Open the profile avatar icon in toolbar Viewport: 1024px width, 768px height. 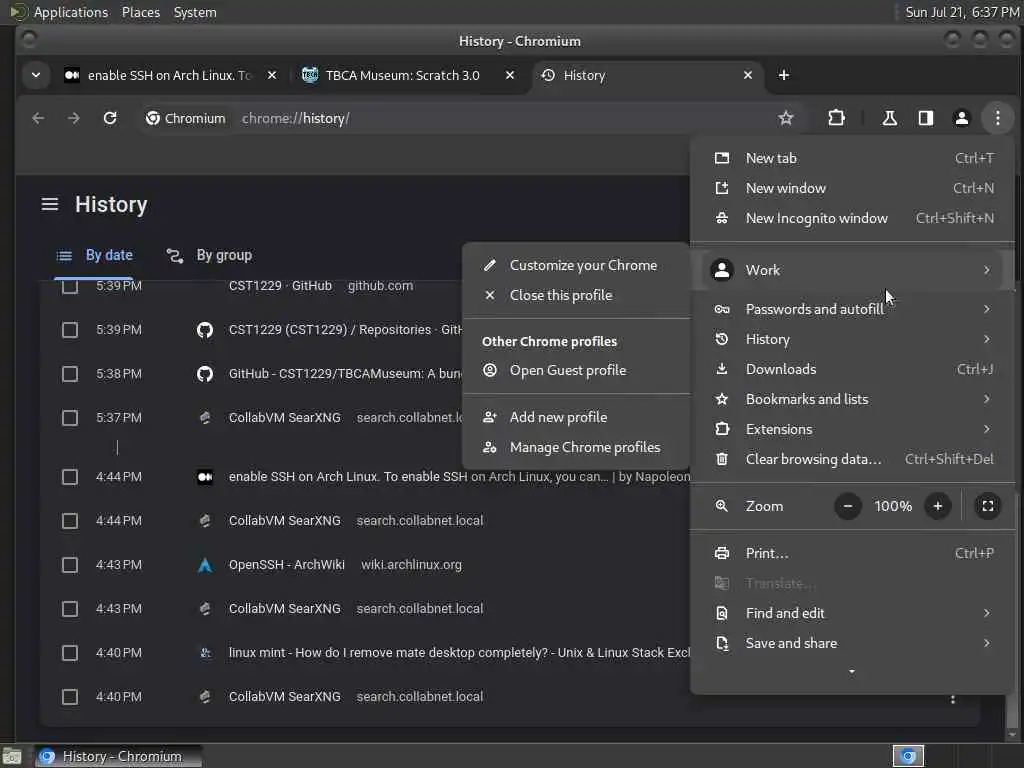pos(961,118)
